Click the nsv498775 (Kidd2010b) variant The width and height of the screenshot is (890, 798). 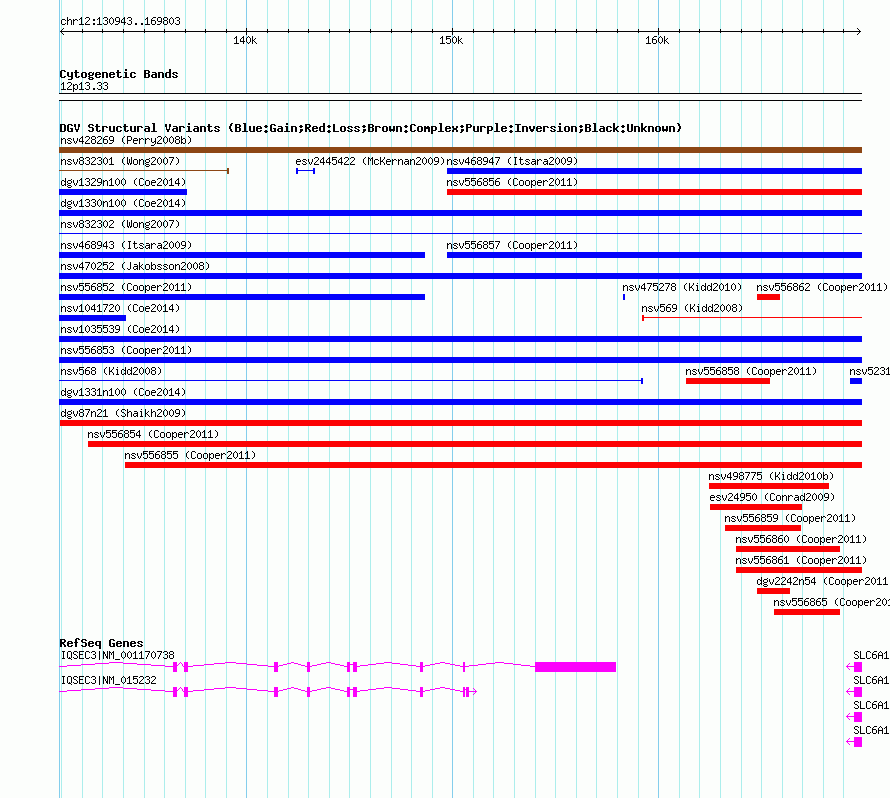769,486
